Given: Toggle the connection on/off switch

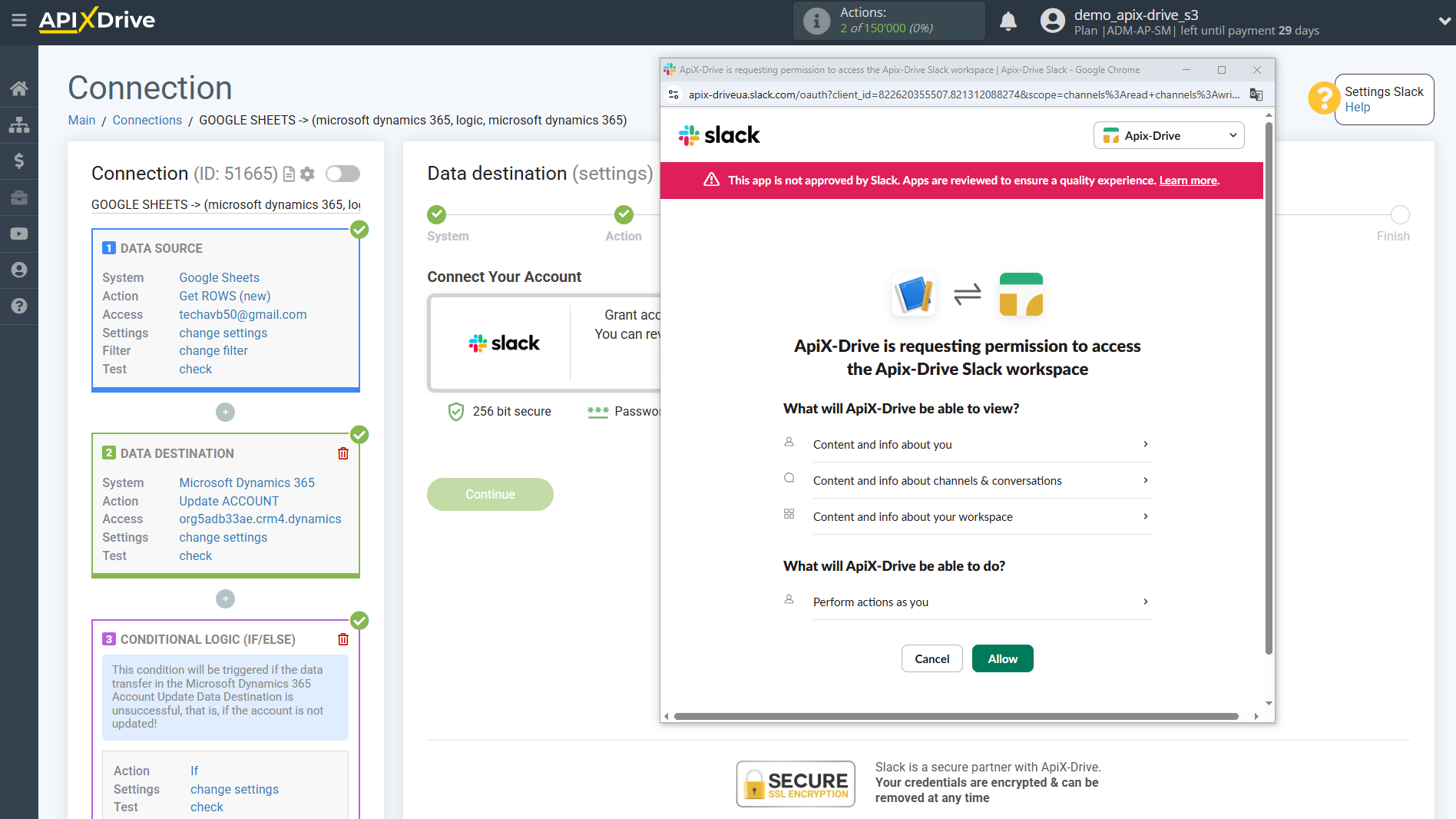Looking at the screenshot, I should (x=342, y=174).
